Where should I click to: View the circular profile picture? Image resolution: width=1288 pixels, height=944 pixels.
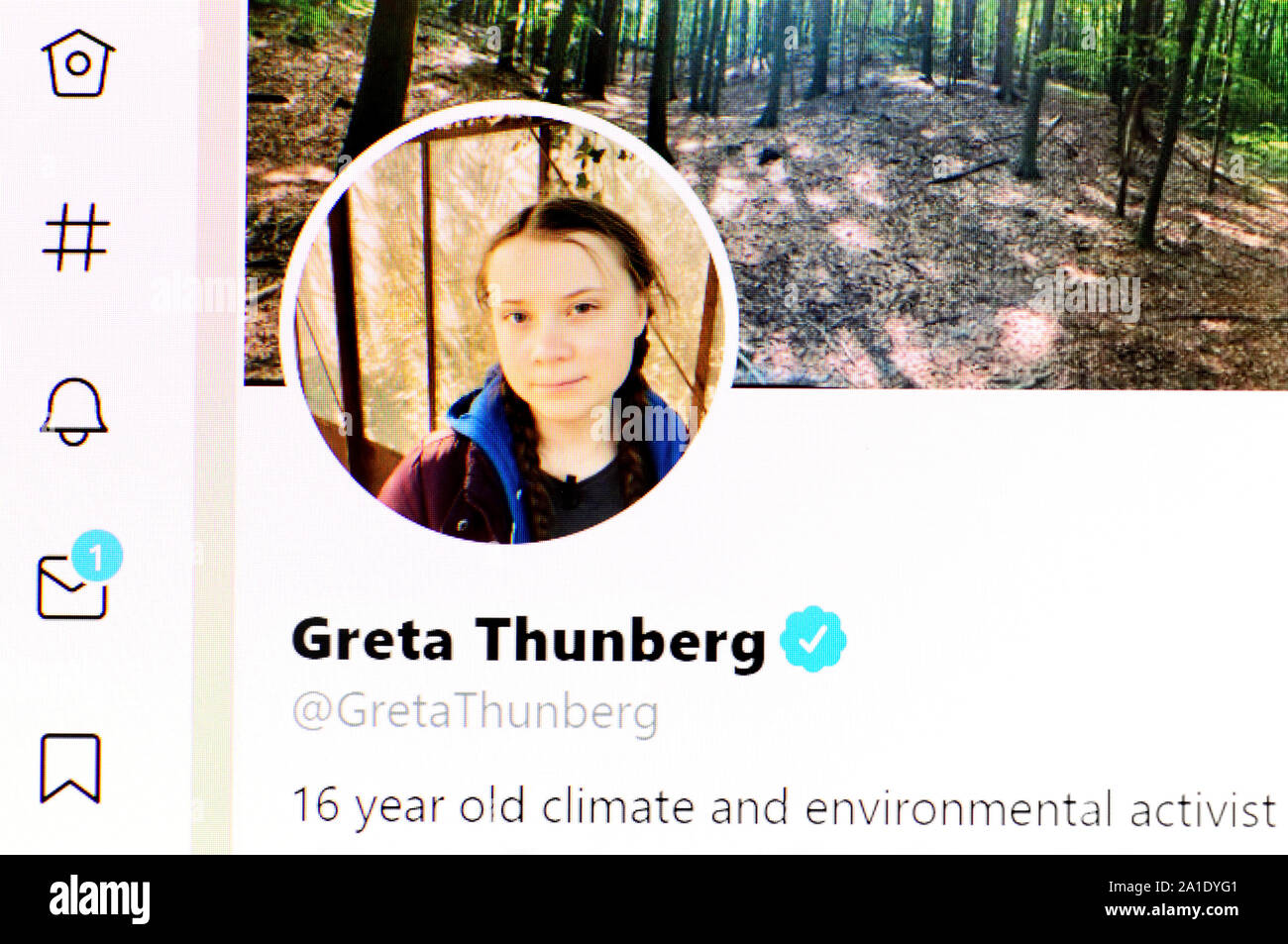tap(509, 323)
